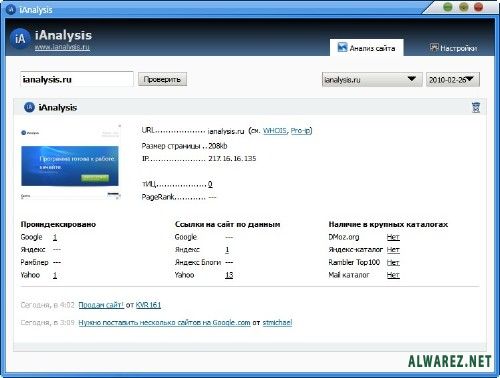The width and height of the screenshot is (500, 378).
Task: Click the small iA icon beside panel title
Action: (x=29, y=107)
